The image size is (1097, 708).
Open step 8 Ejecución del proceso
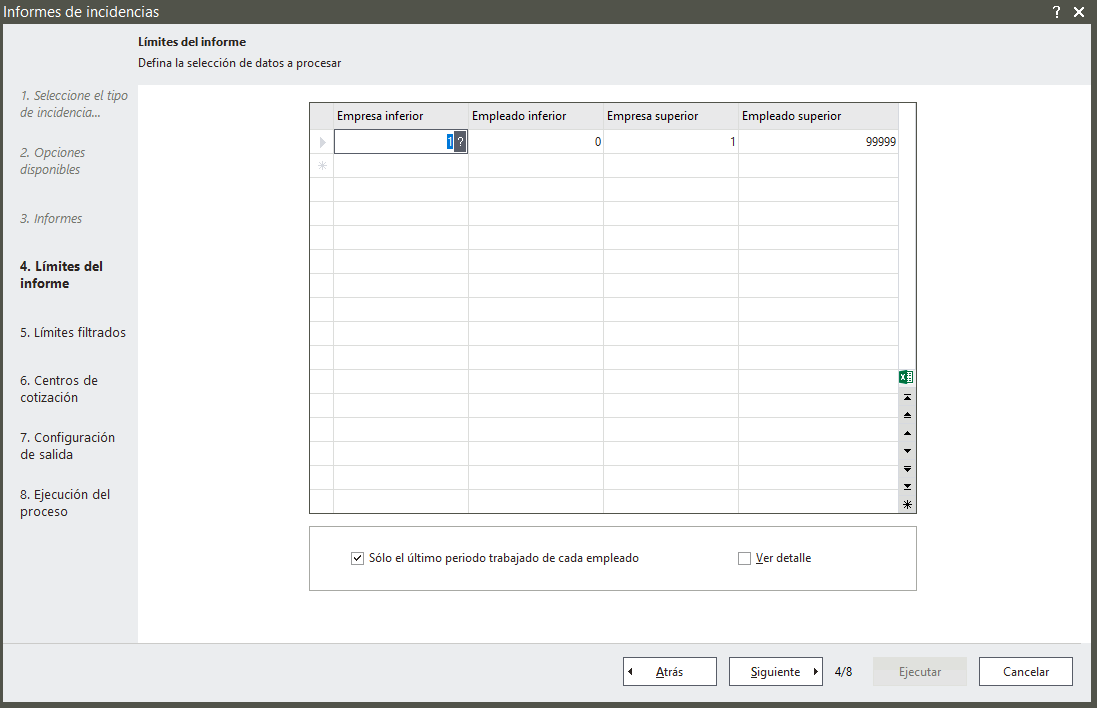(x=65, y=503)
